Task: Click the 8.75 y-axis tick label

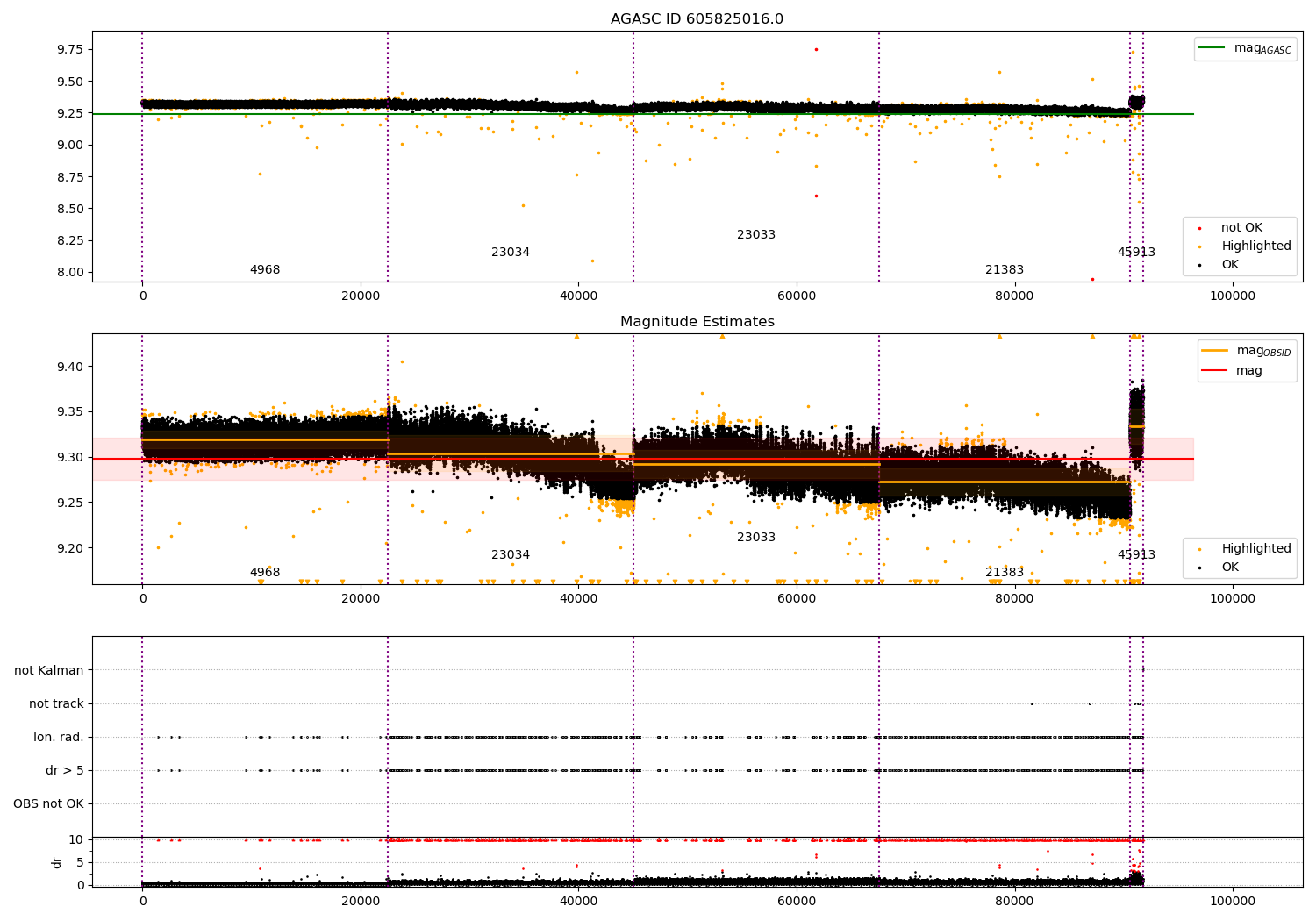Action: 70,177
